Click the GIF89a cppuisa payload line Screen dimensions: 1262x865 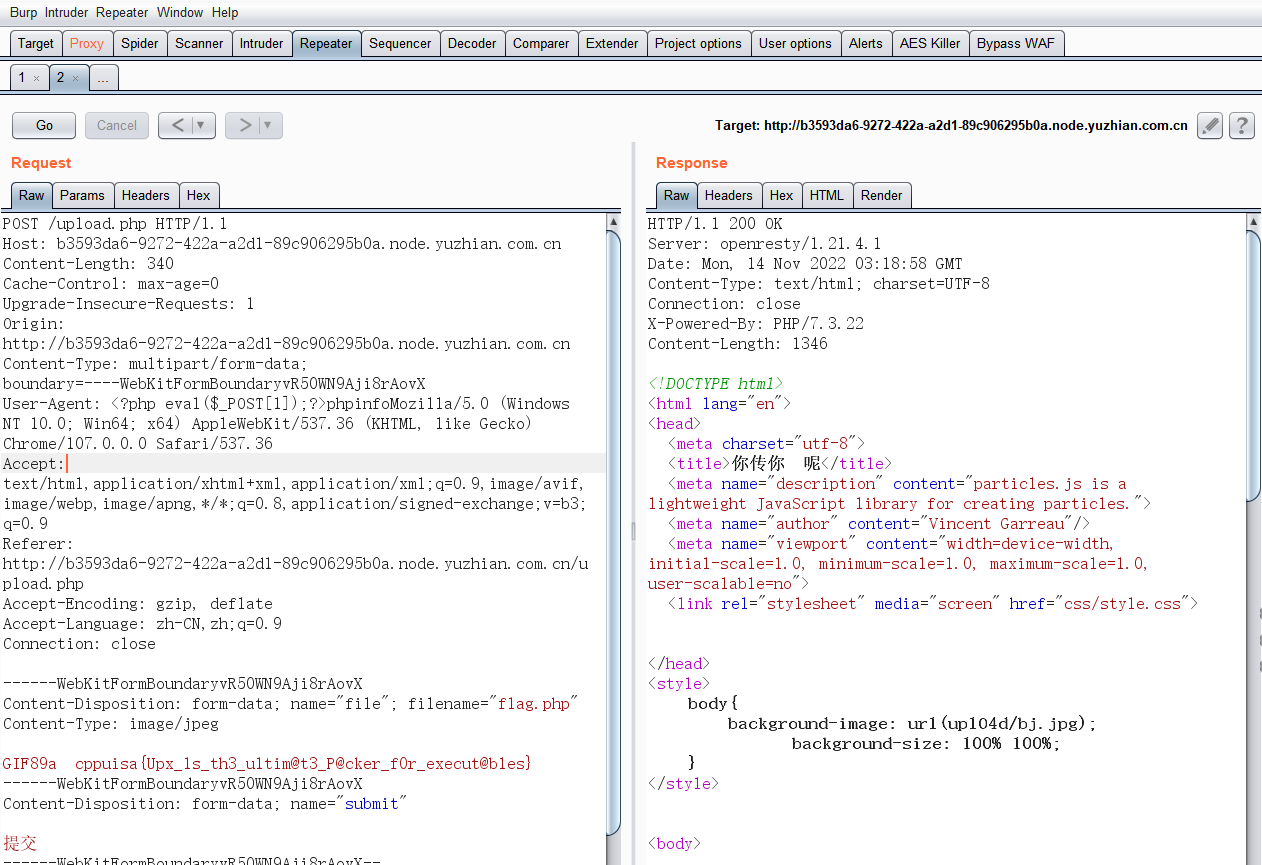pyautogui.click(x=267, y=763)
